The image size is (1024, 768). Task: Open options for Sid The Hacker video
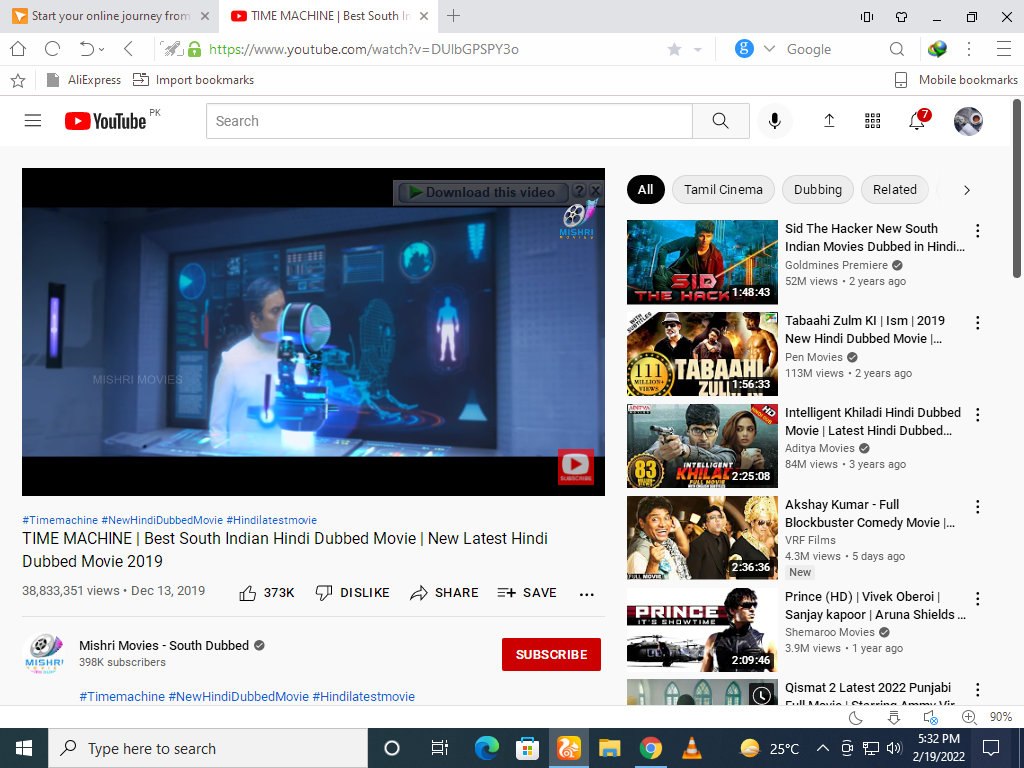978,231
